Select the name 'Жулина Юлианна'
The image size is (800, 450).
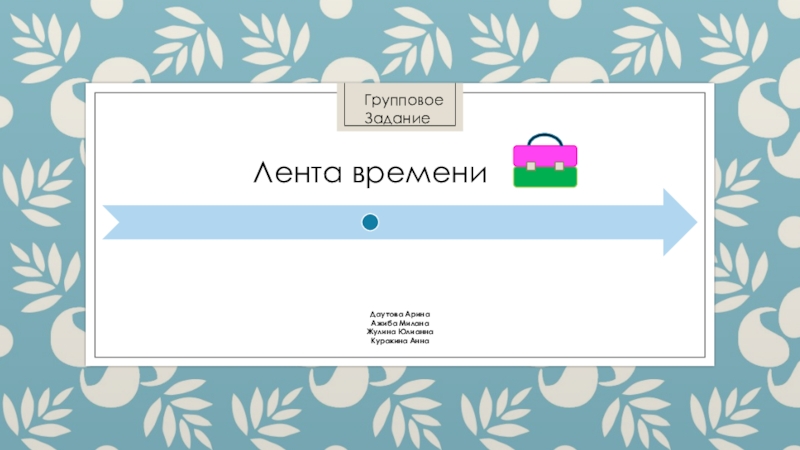(400, 332)
